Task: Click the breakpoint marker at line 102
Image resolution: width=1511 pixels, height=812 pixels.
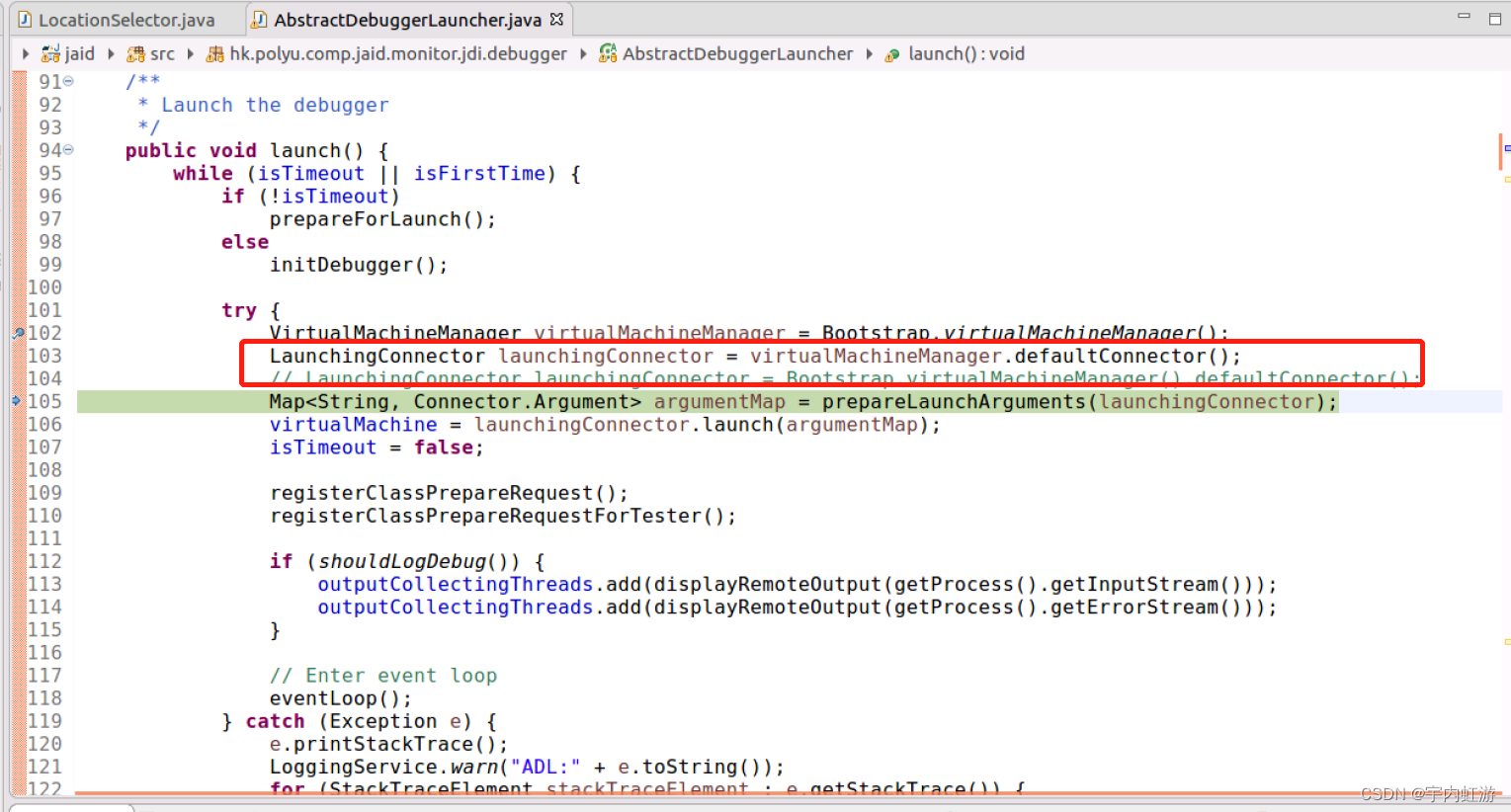Action: pos(18,333)
